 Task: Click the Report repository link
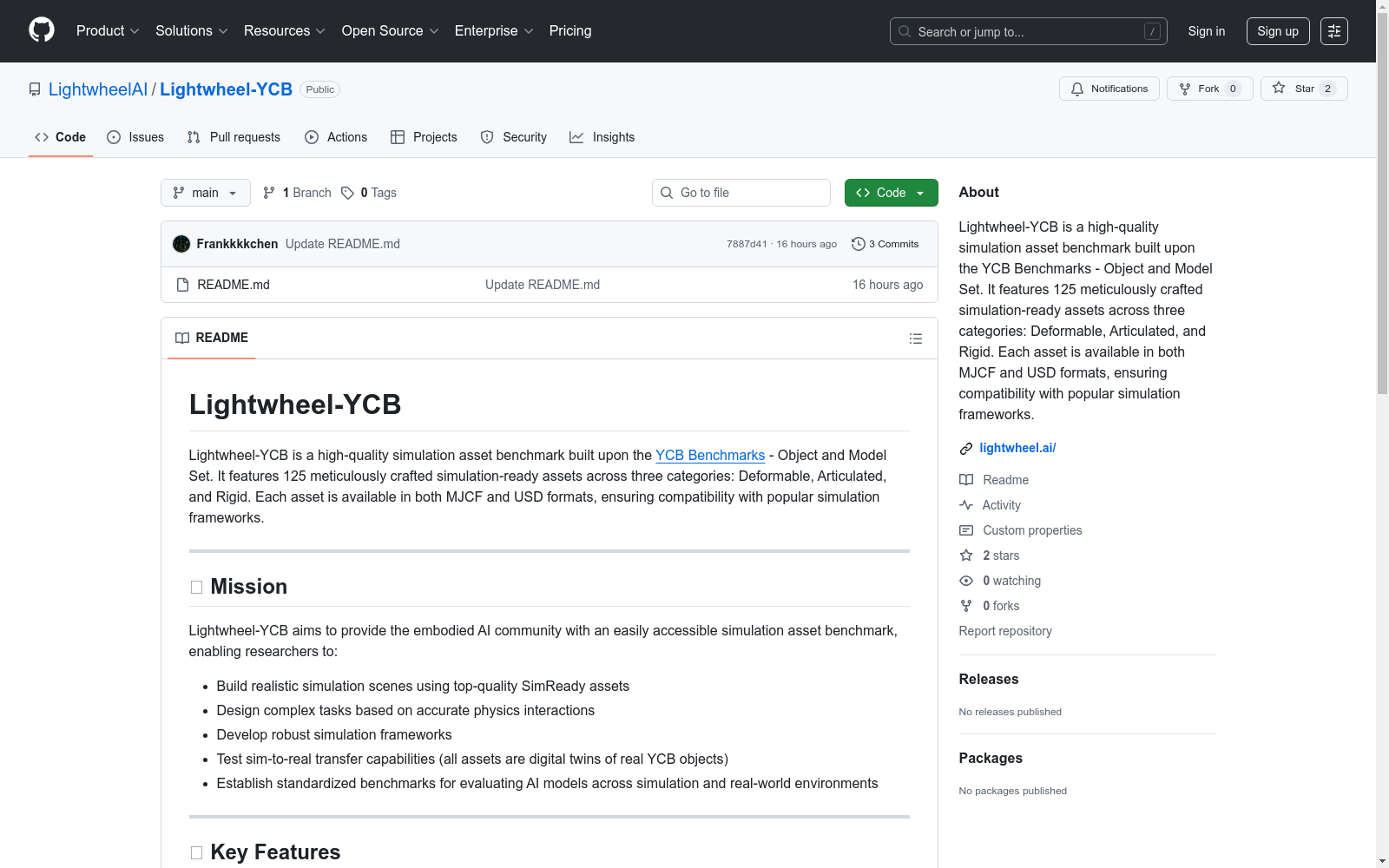(1005, 631)
